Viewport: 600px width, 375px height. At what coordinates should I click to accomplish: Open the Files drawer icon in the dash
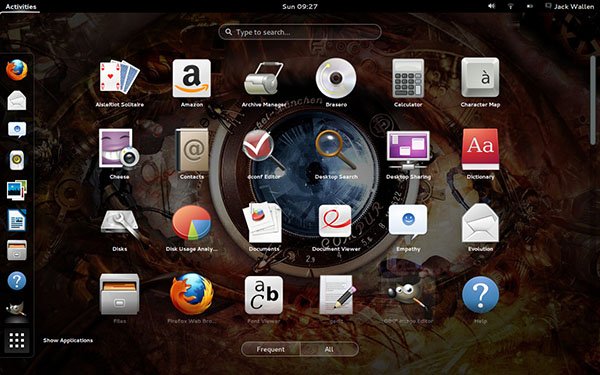point(17,250)
